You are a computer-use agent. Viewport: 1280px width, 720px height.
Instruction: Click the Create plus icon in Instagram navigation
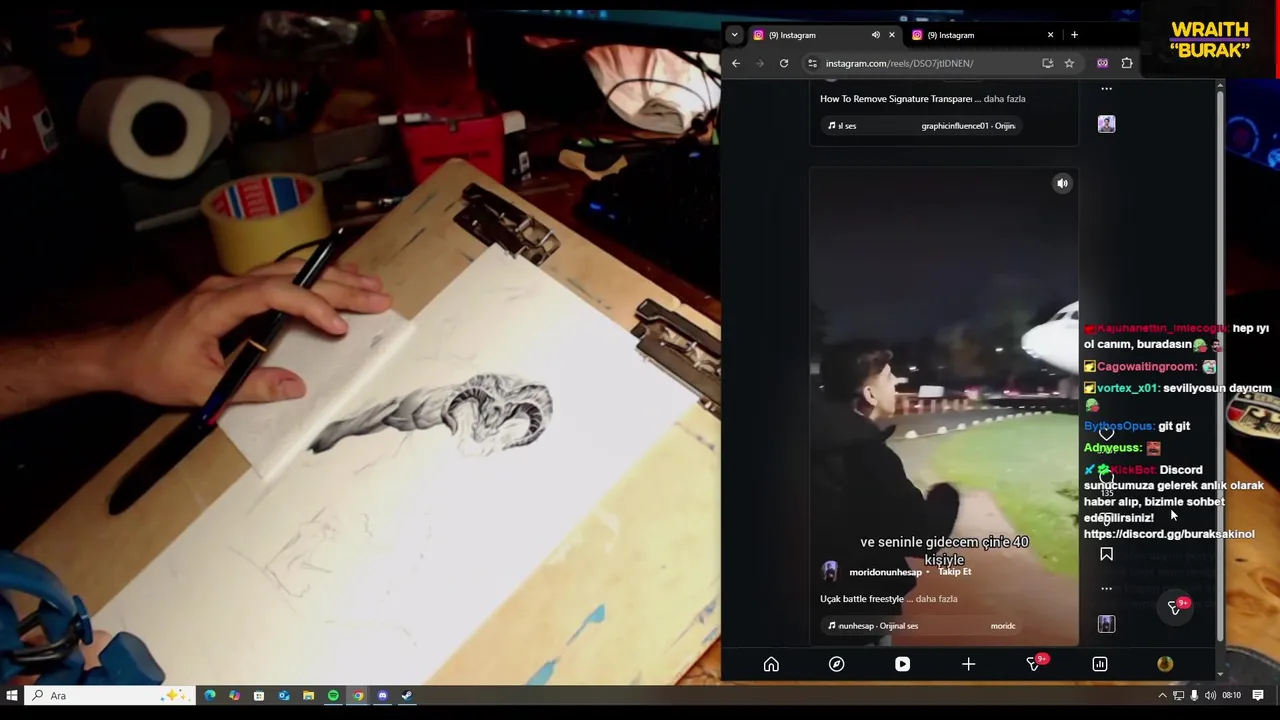[968, 664]
